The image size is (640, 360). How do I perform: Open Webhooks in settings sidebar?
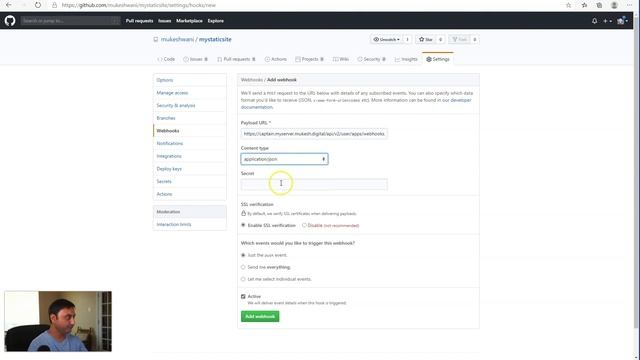190,131
